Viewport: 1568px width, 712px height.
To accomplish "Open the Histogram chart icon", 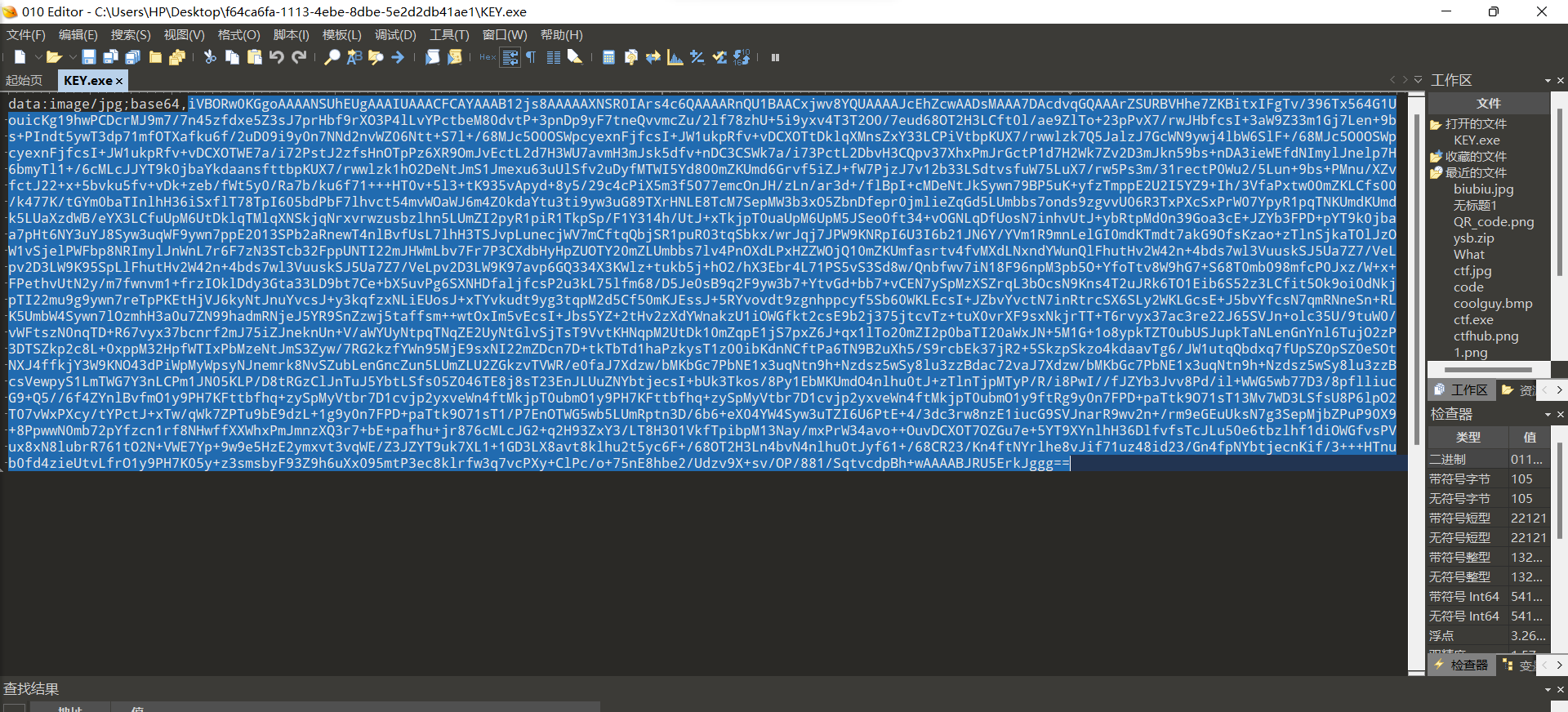I will click(x=675, y=57).
